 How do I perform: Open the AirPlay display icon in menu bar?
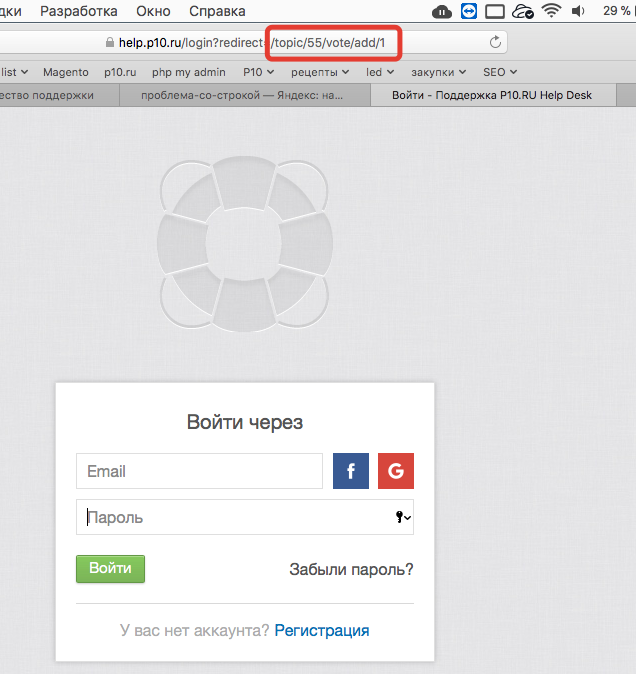pos(495,12)
